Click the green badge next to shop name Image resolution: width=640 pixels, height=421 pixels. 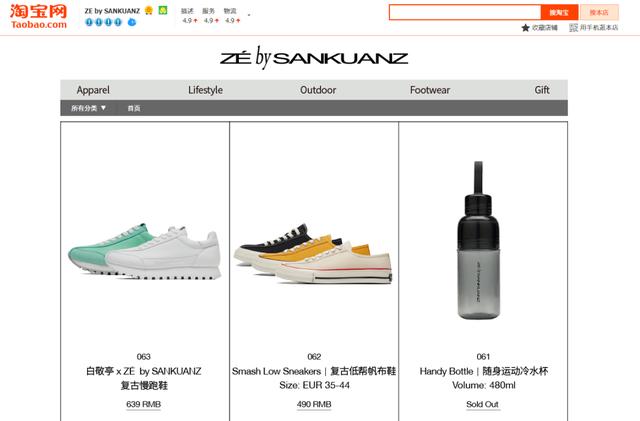163,10
